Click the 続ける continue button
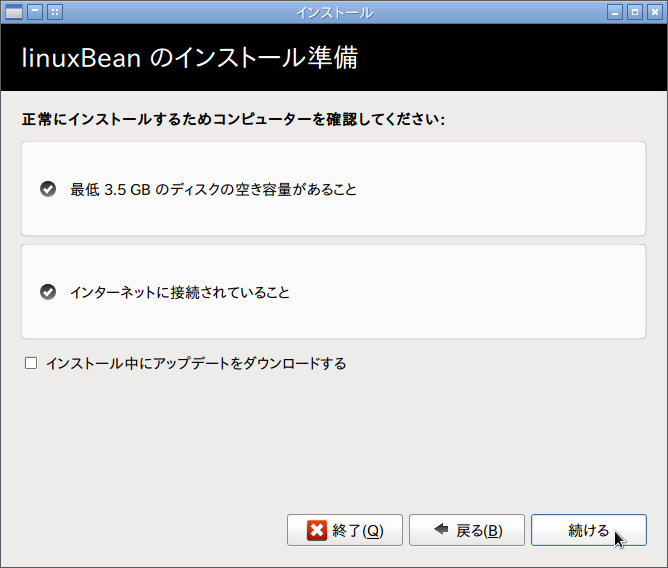 tap(588, 530)
